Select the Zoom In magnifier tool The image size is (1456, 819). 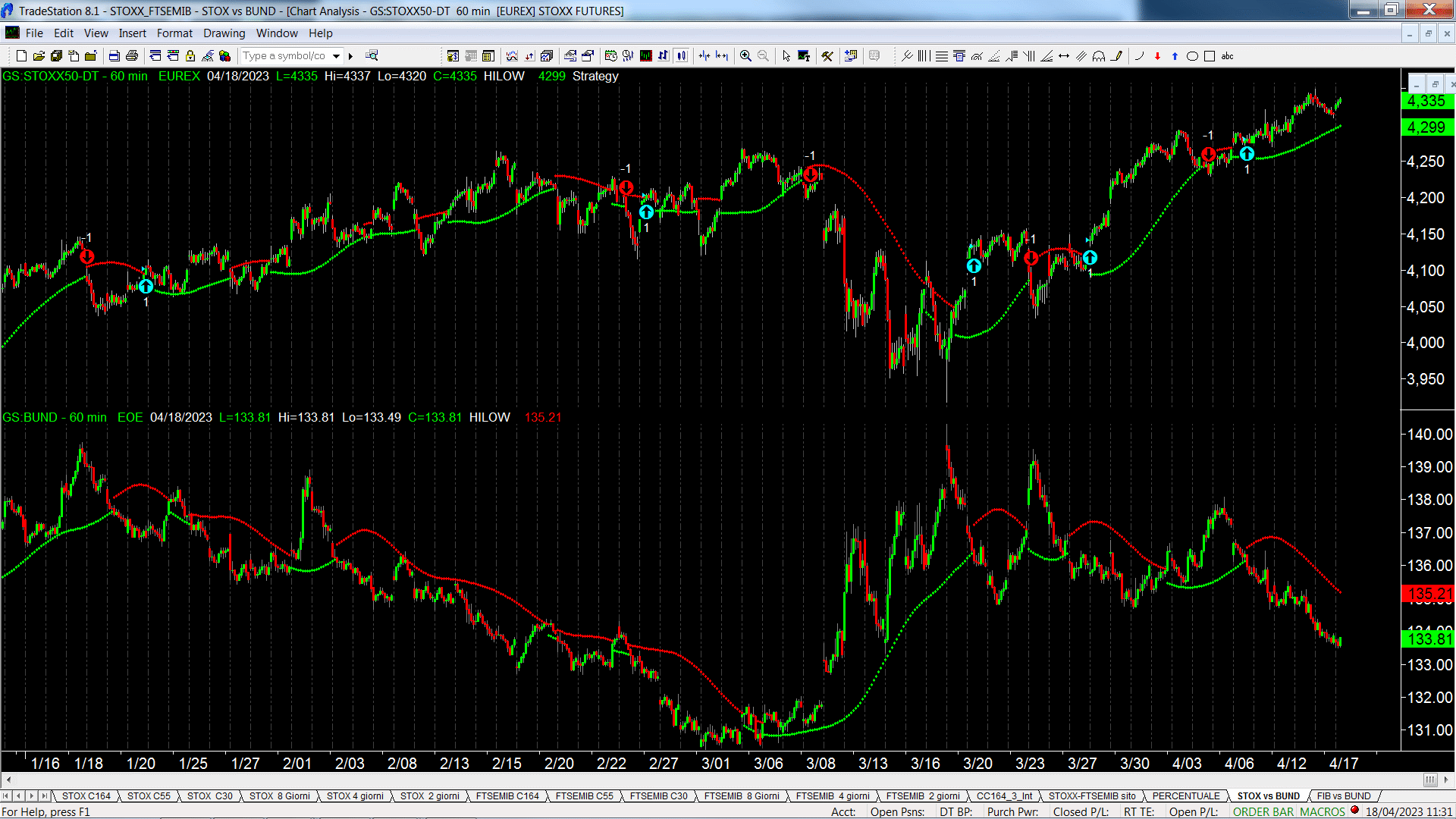[745, 56]
